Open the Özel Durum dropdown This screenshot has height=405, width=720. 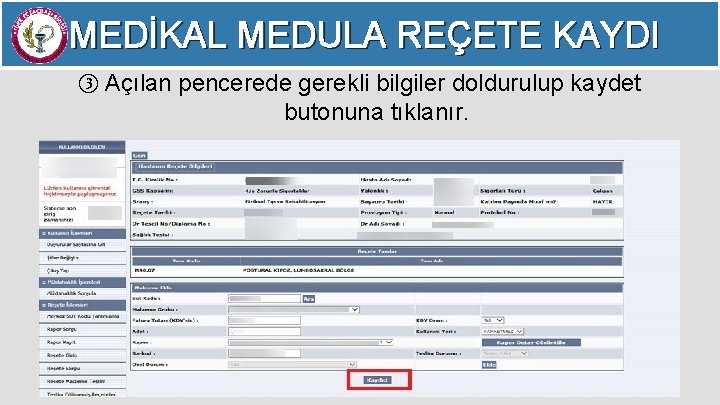click(x=292, y=365)
